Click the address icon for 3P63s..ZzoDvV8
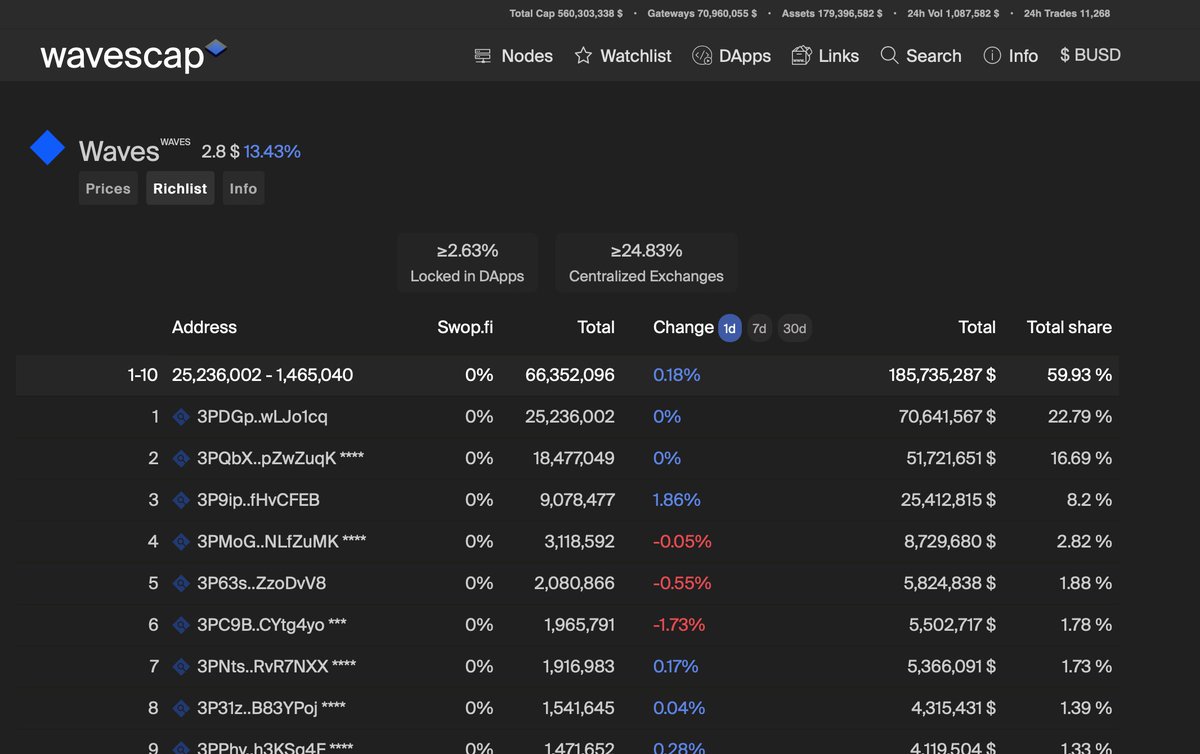The image size is (1200, 754). pos(181,583)
